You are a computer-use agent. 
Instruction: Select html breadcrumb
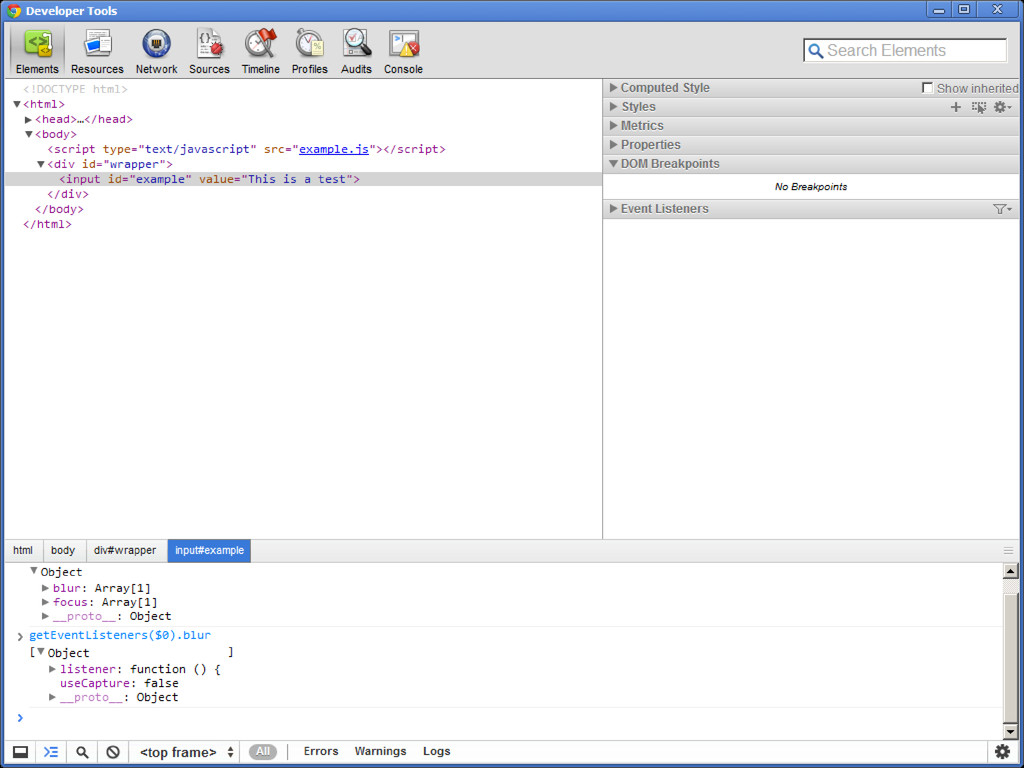pyautogui.click(x=23, y=551)
